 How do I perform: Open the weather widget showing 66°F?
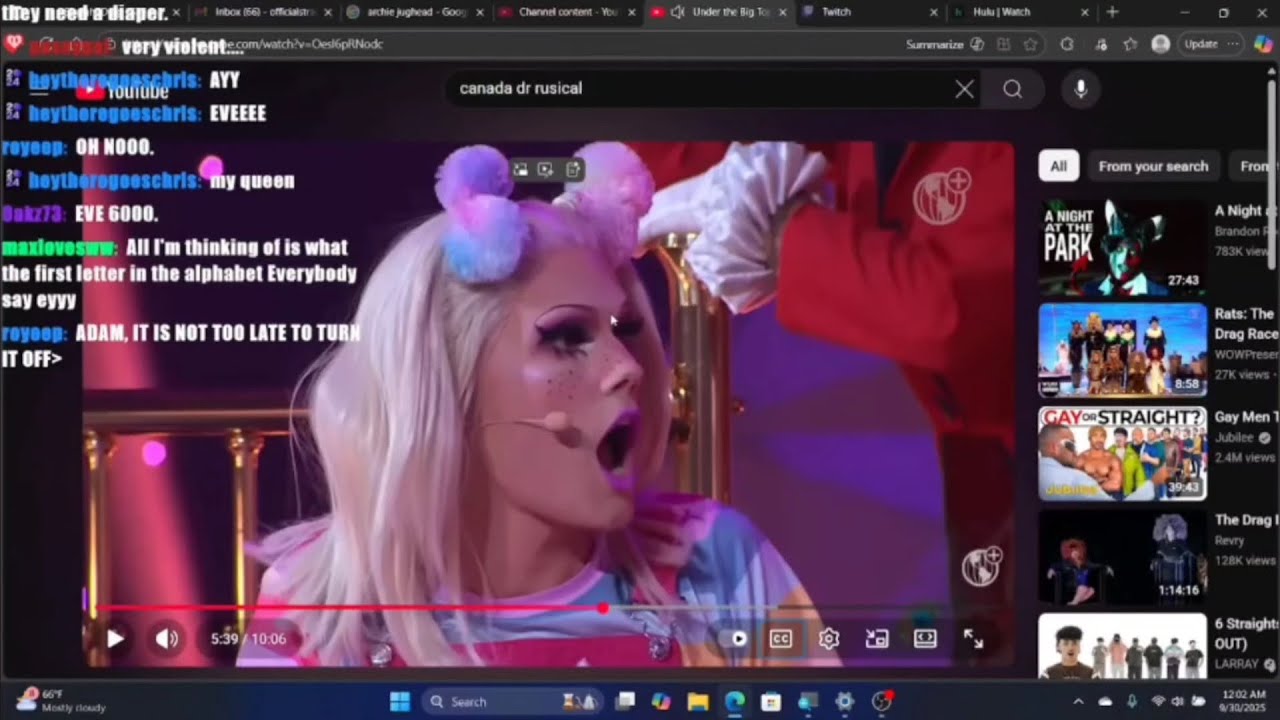(60, 700)
